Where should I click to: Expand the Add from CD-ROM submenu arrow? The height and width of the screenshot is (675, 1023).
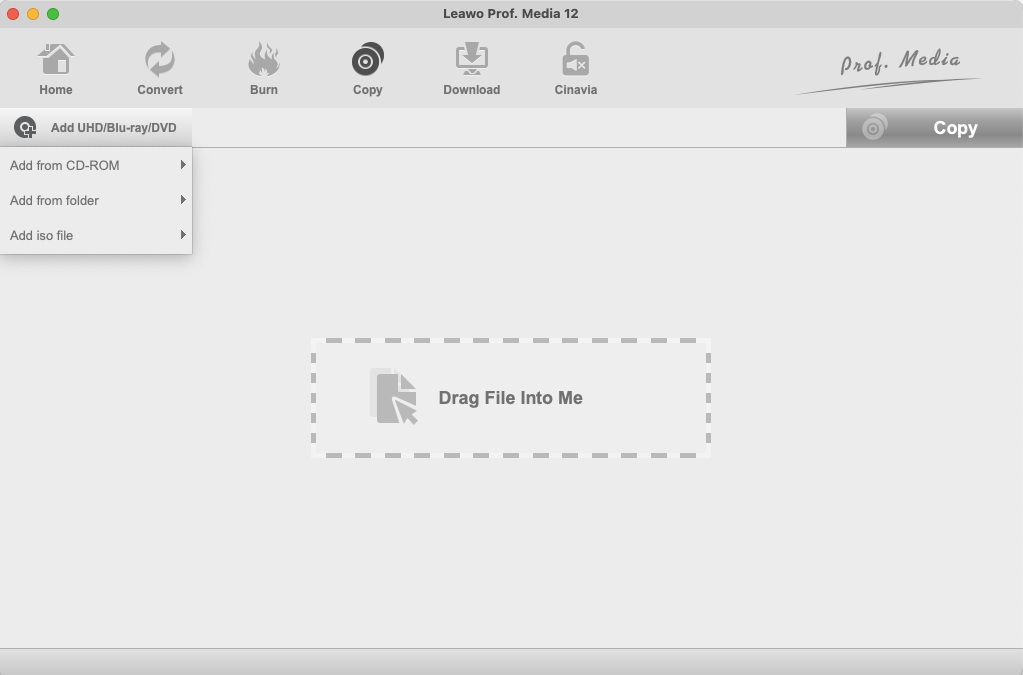pyautogui.click(x=183, y=165)
